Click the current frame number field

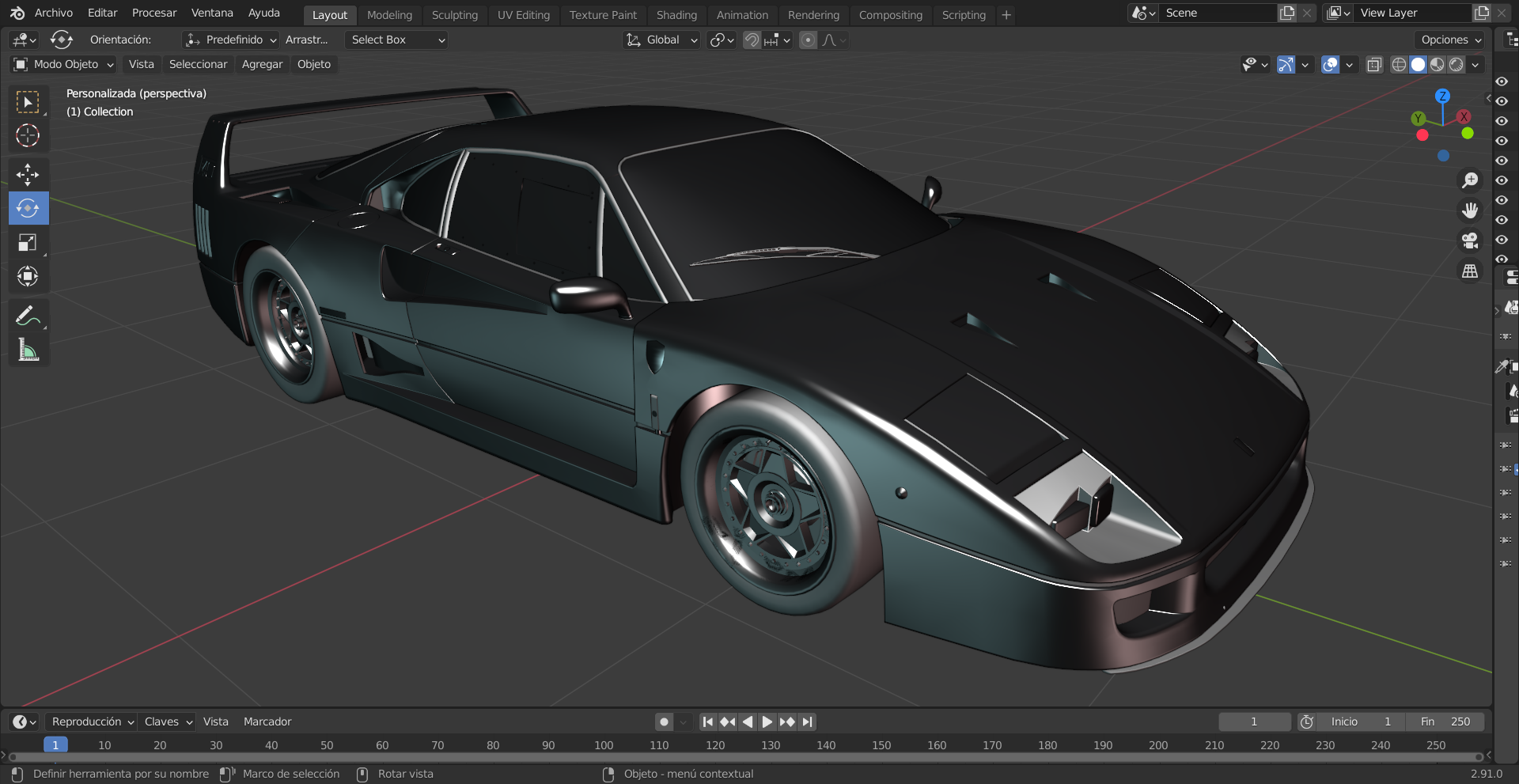1254,722
